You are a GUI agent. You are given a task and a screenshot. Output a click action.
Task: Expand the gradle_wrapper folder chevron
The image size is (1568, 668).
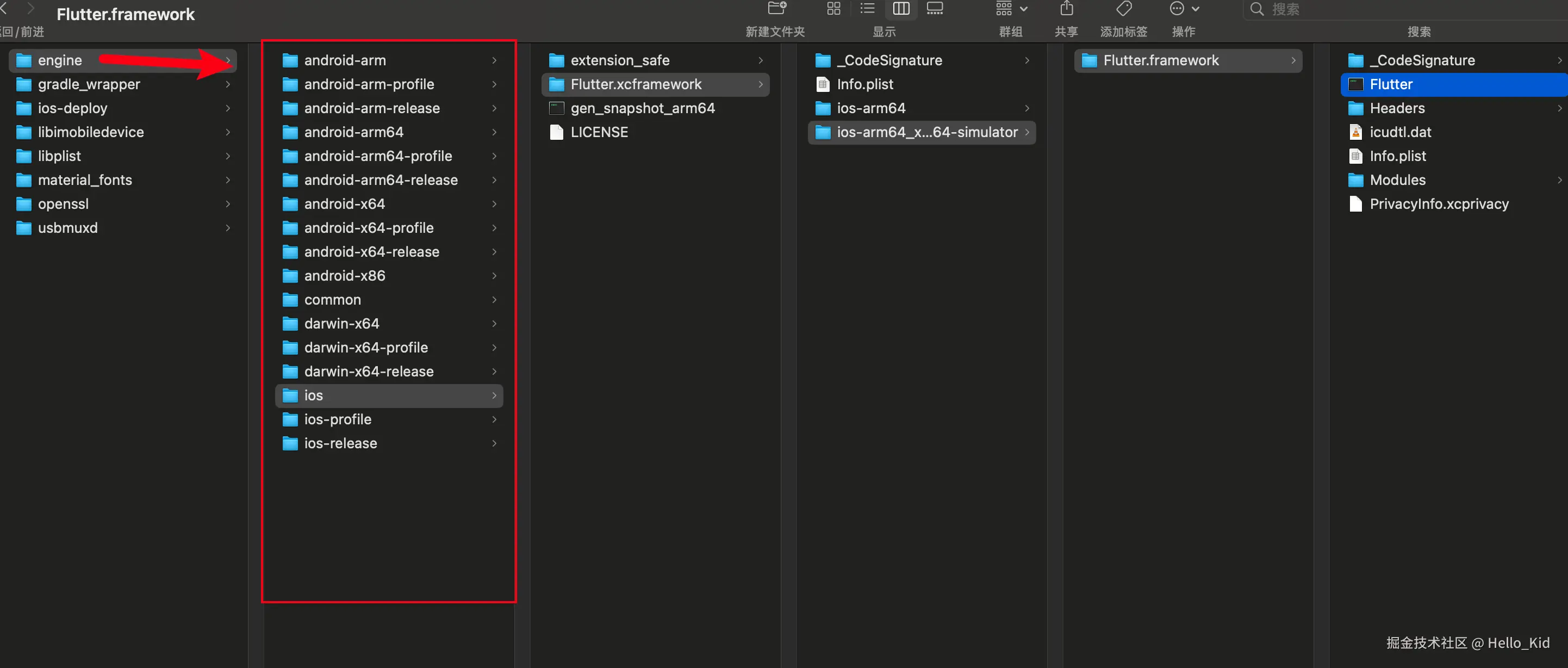pyautogui.click(x=228, y=84)
